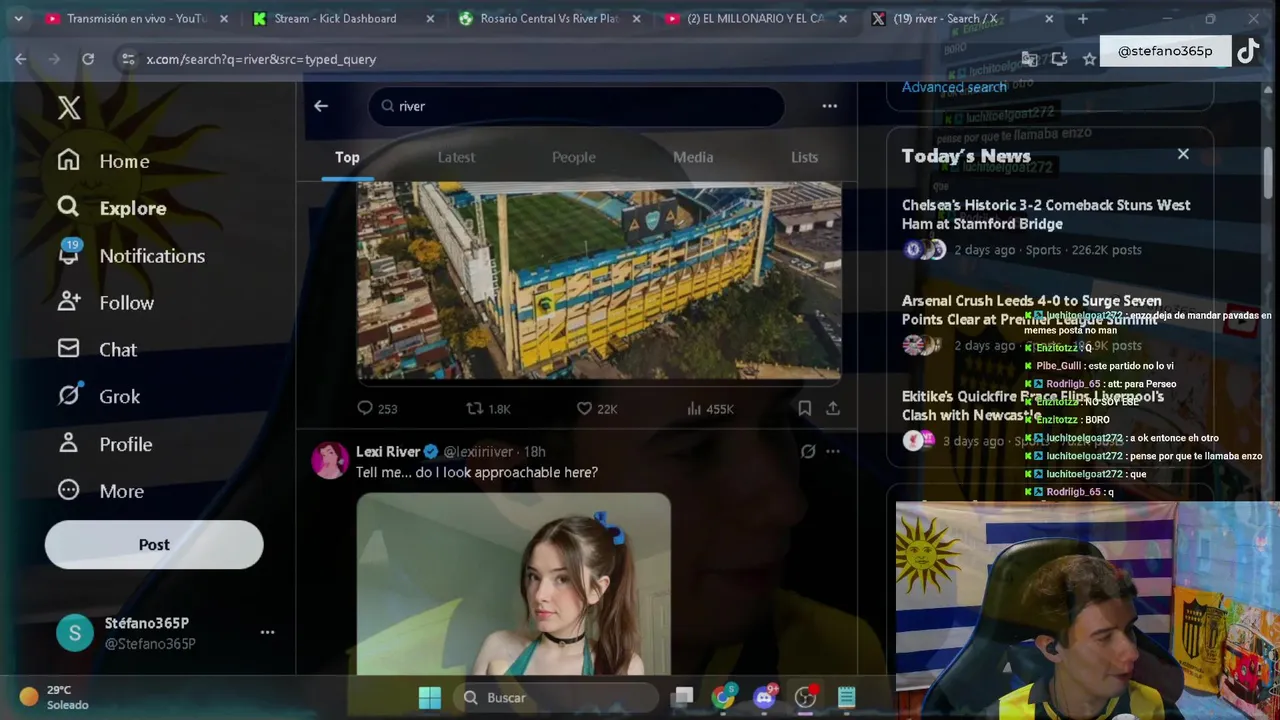Open the Advanced search link

point(954,87)
